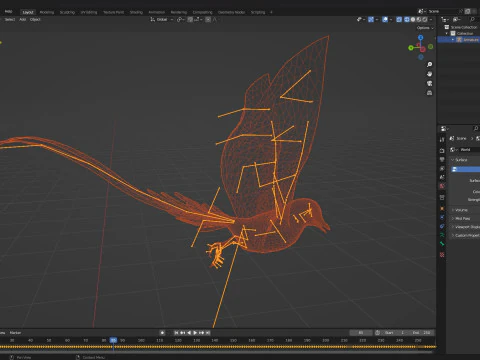Open the orange Object properties tab
The image size is (480, 360).
[442, 209]
